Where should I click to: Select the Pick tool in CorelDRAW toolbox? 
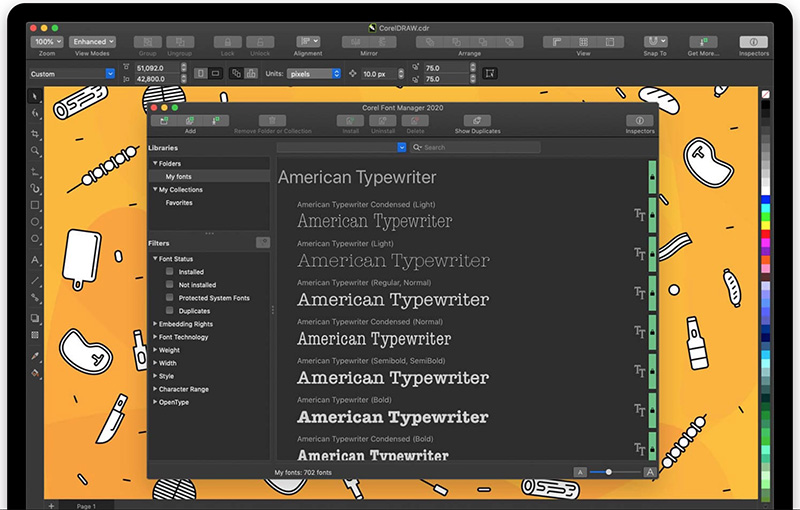click(35, 96)
